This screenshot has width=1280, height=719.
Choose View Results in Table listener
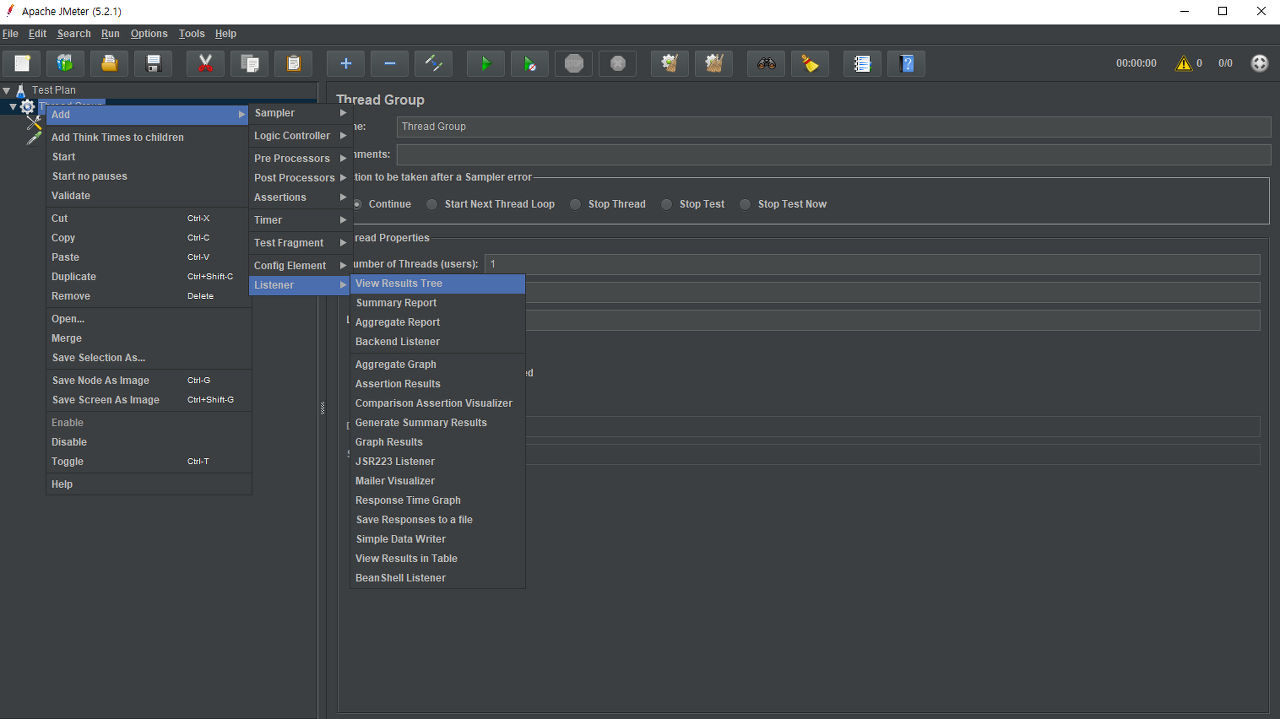pyautogui.click(x=438, y=559)
